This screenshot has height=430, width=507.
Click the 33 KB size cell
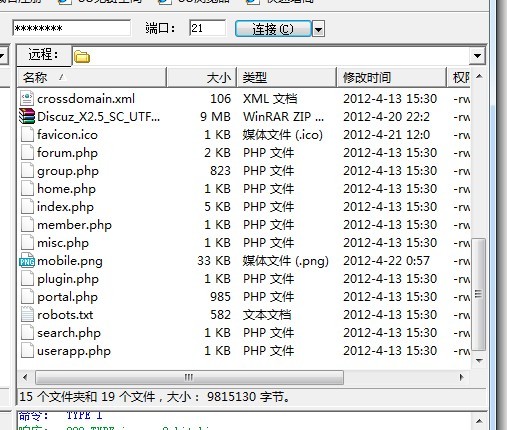(214, 261)
